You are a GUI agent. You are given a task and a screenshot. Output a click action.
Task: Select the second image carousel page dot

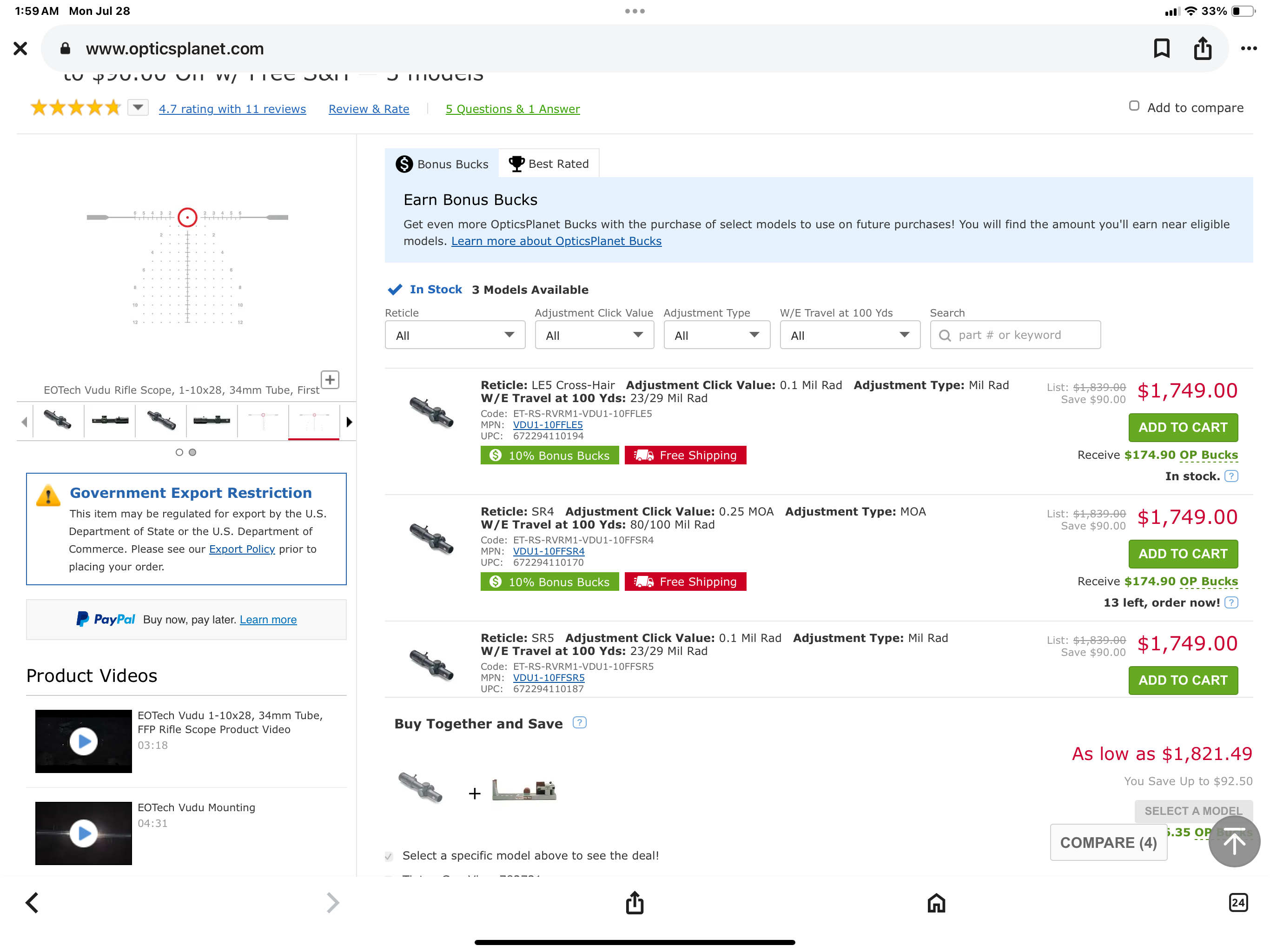pyautogui.click(x=192, y=452)
